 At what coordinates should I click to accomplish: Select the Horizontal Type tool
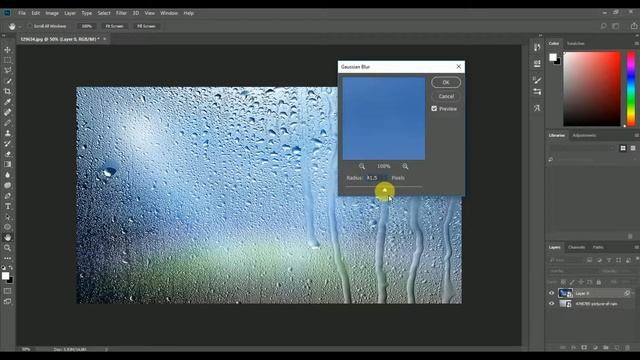pos(8,206)
